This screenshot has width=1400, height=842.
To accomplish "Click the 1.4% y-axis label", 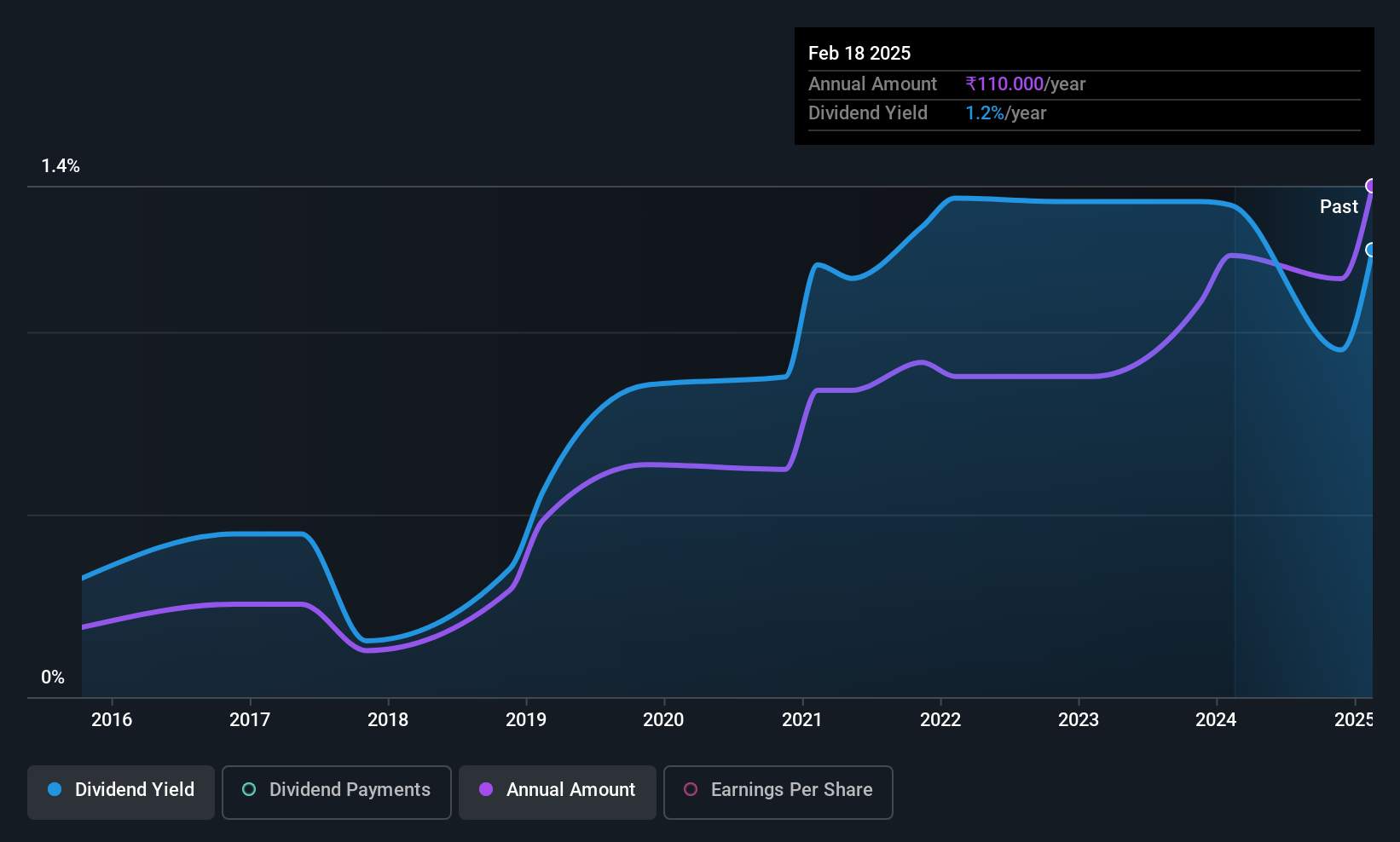I will point(61,166).
